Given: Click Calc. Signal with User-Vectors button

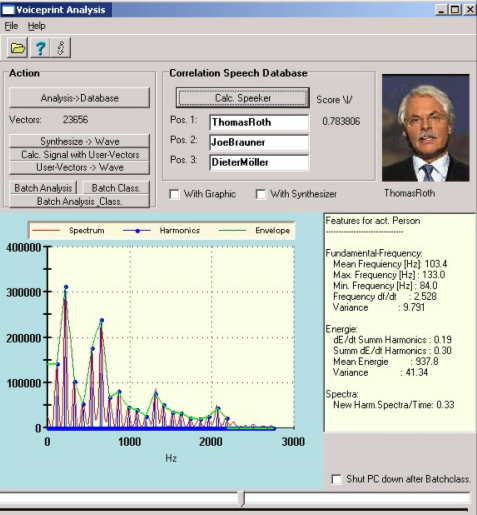Looking at the screenshot, I should (79, 155).
